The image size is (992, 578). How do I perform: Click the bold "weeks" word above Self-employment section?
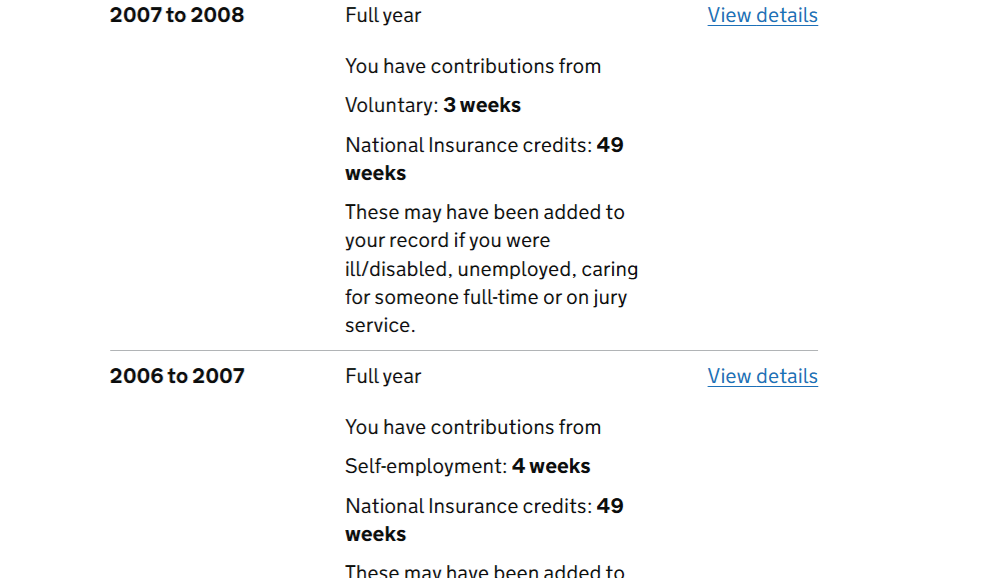[x=375, y=173]
